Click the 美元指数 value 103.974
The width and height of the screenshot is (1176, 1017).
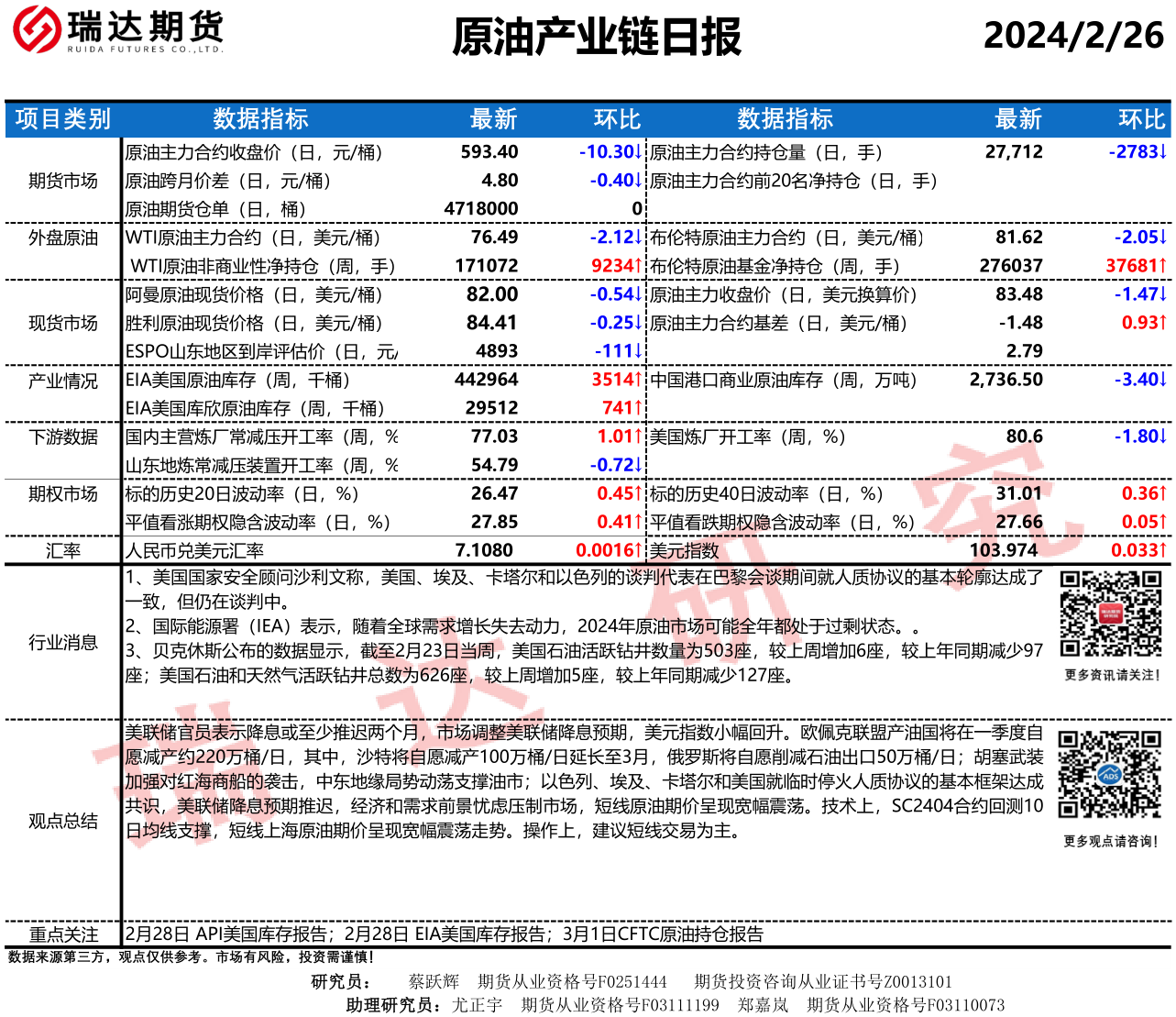click(x=1006, y=550)
